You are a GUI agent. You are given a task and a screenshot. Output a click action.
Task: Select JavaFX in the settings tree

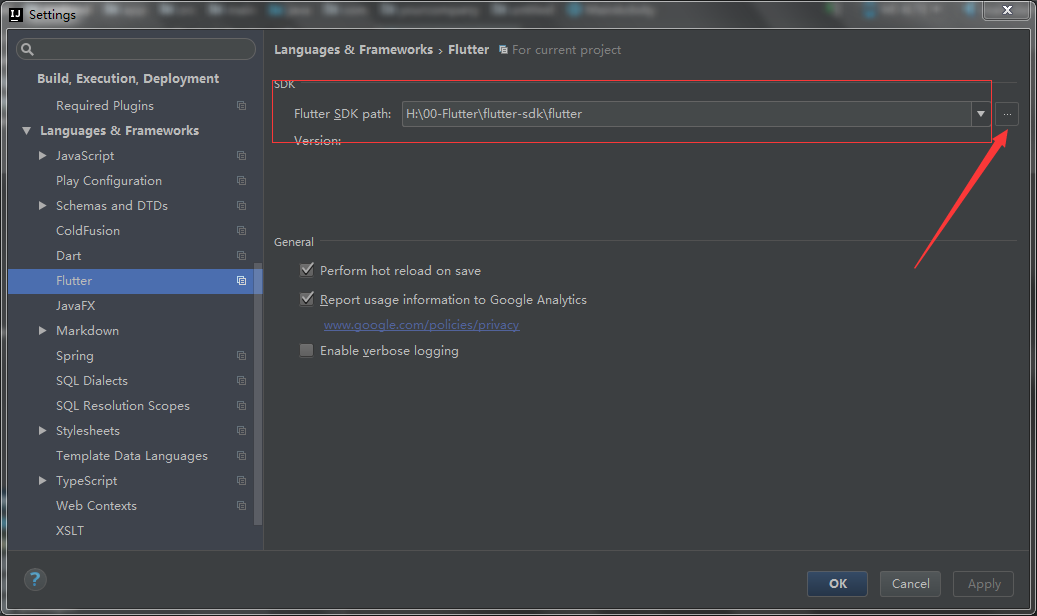76,306
